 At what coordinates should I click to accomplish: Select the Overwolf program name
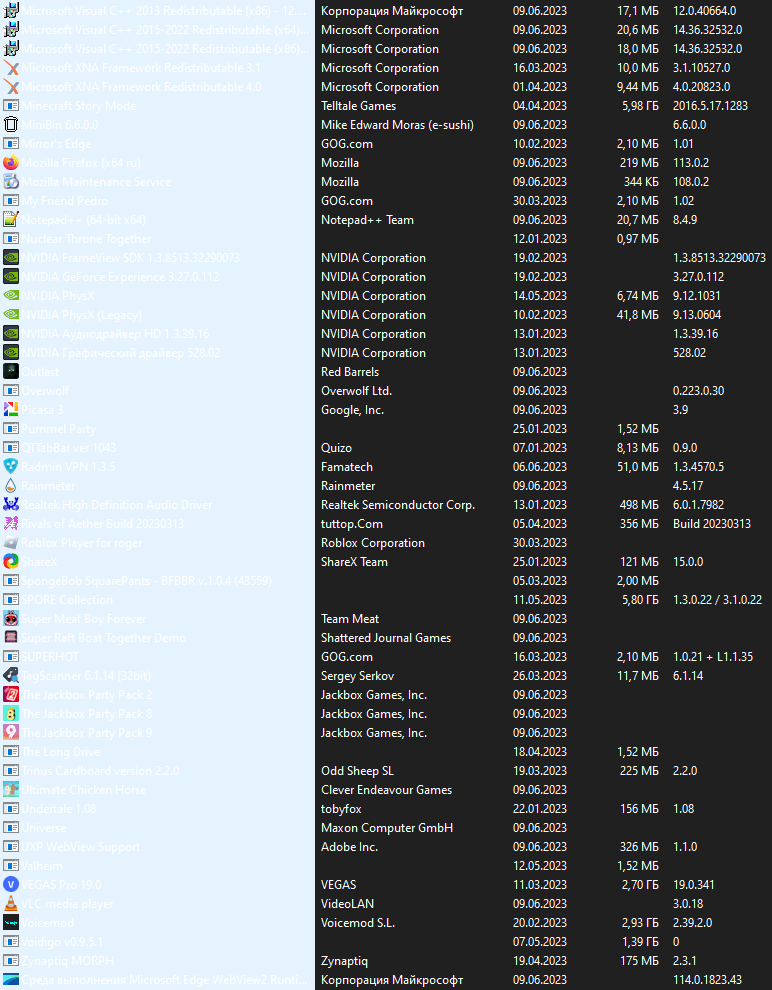45,391
